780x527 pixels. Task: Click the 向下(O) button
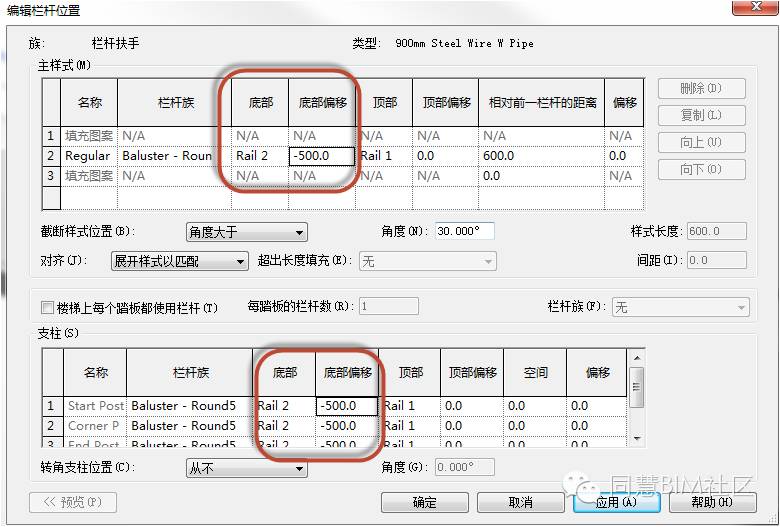point(701,169)
